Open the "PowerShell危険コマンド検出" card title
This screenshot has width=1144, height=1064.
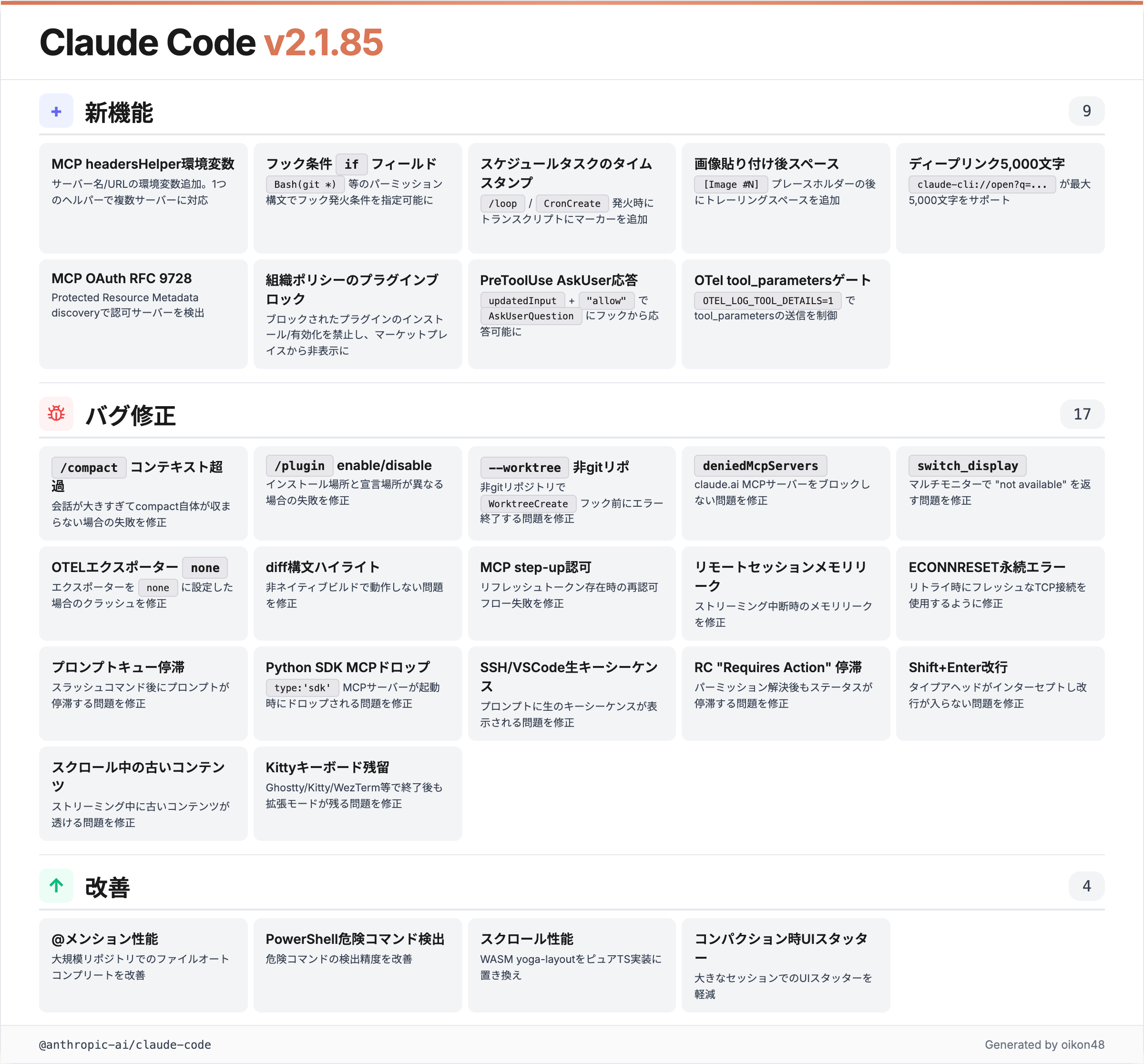pyautogui.click(x=355, y=939)
